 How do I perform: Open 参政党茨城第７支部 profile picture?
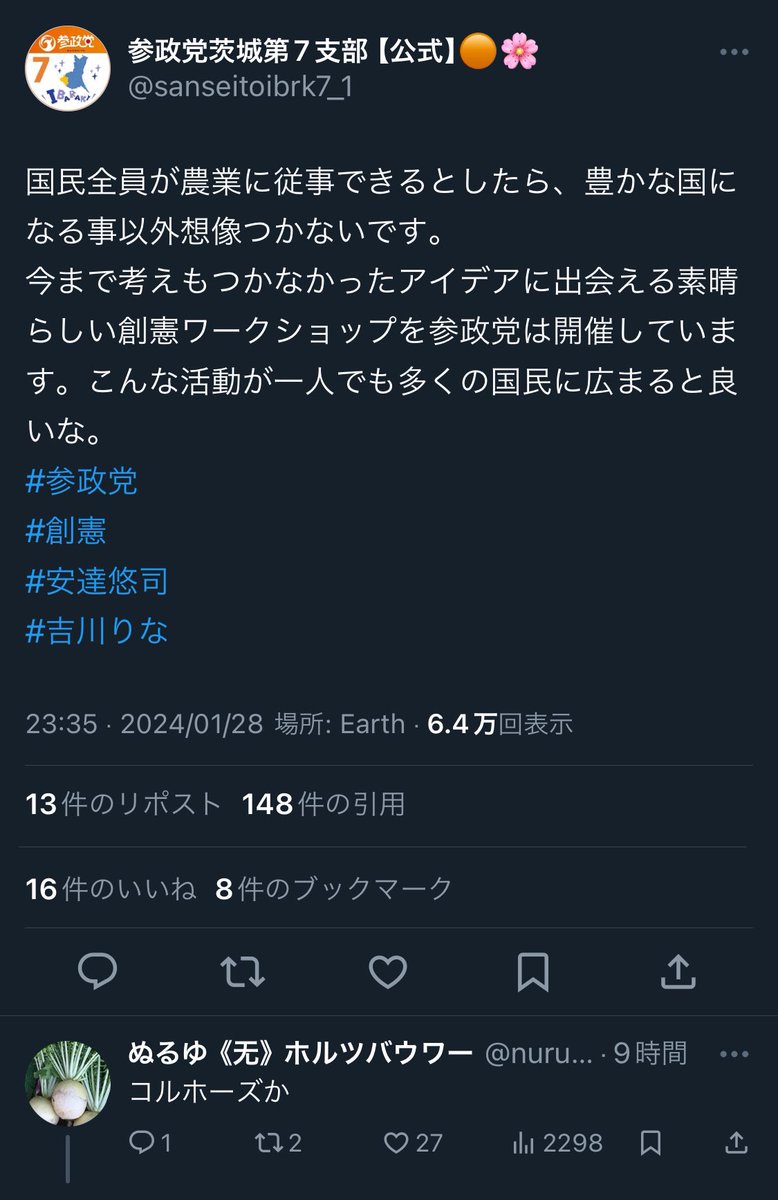pos(68,69)
